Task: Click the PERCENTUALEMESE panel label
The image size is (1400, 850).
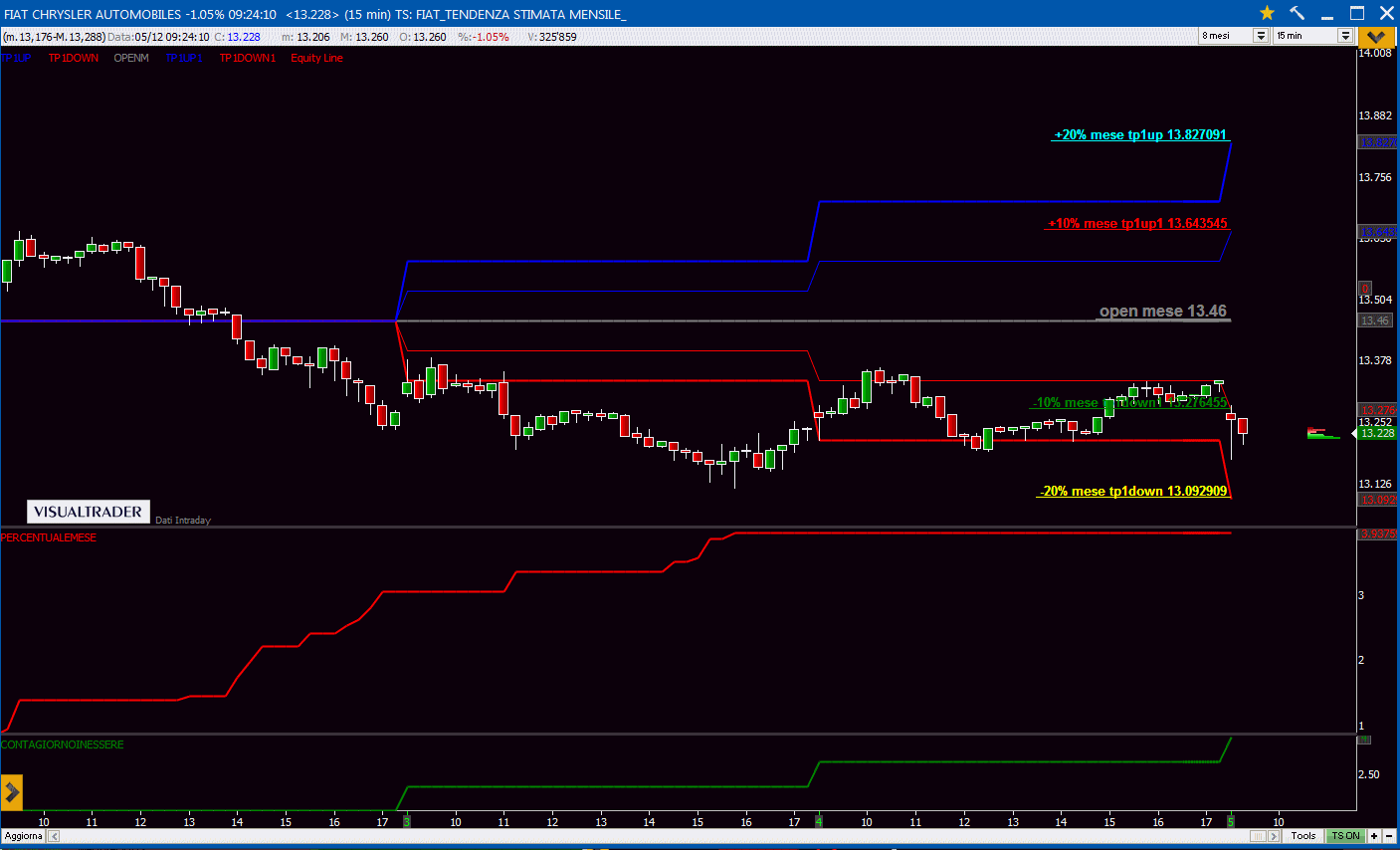Action: 49,537
